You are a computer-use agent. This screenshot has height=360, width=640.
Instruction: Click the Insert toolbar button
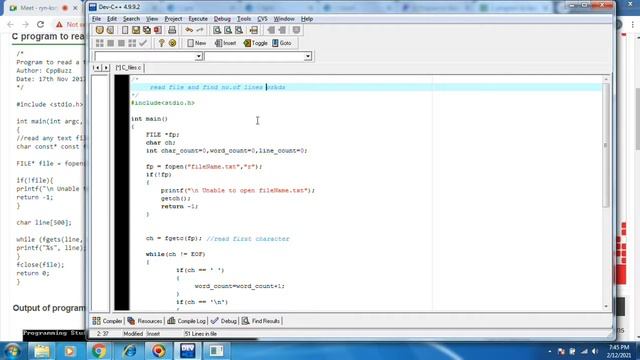coord(225,43)
